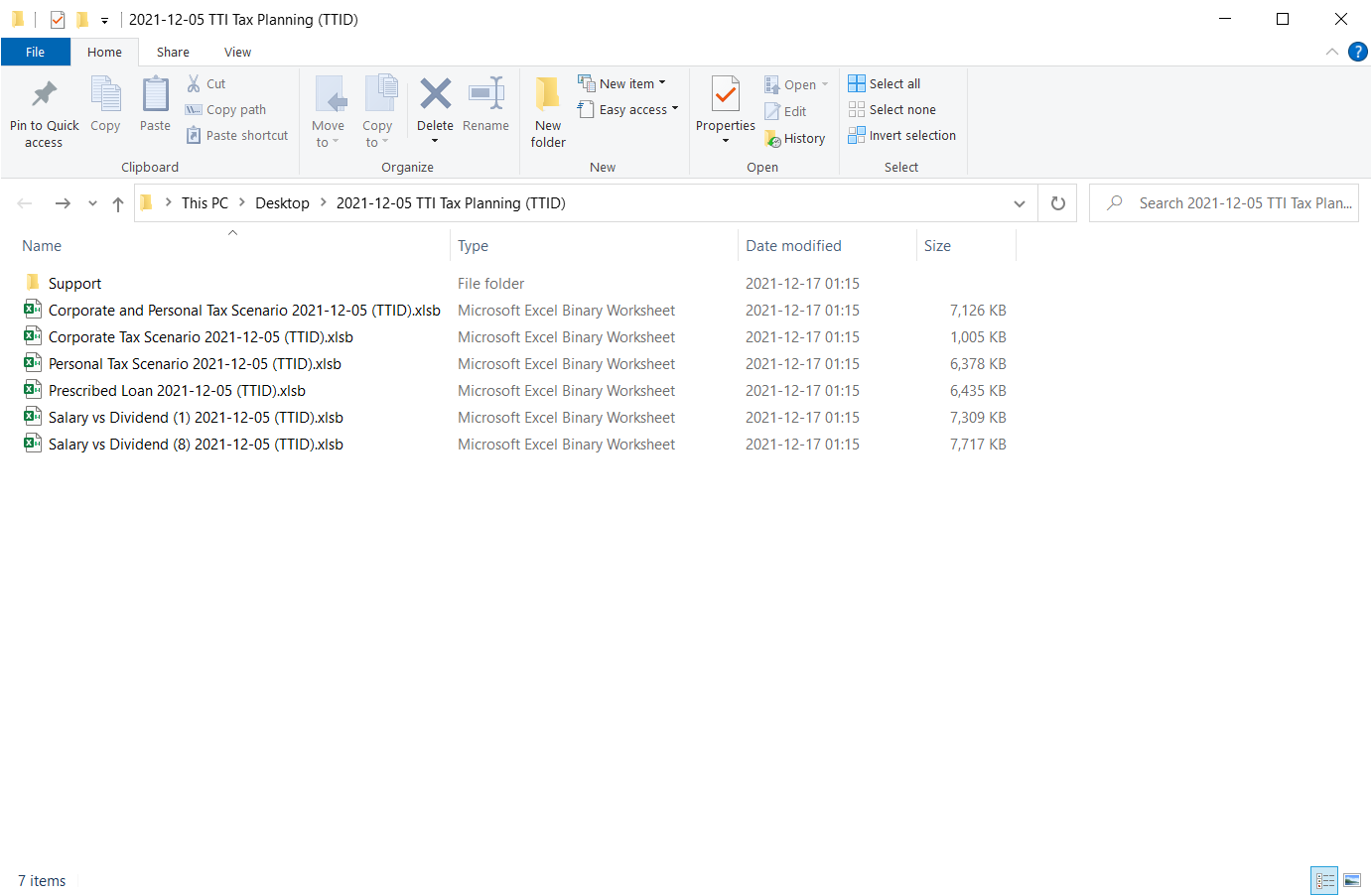Switch to the Home tab
This screenshot has height=896, width=1372.
[104, 53]
